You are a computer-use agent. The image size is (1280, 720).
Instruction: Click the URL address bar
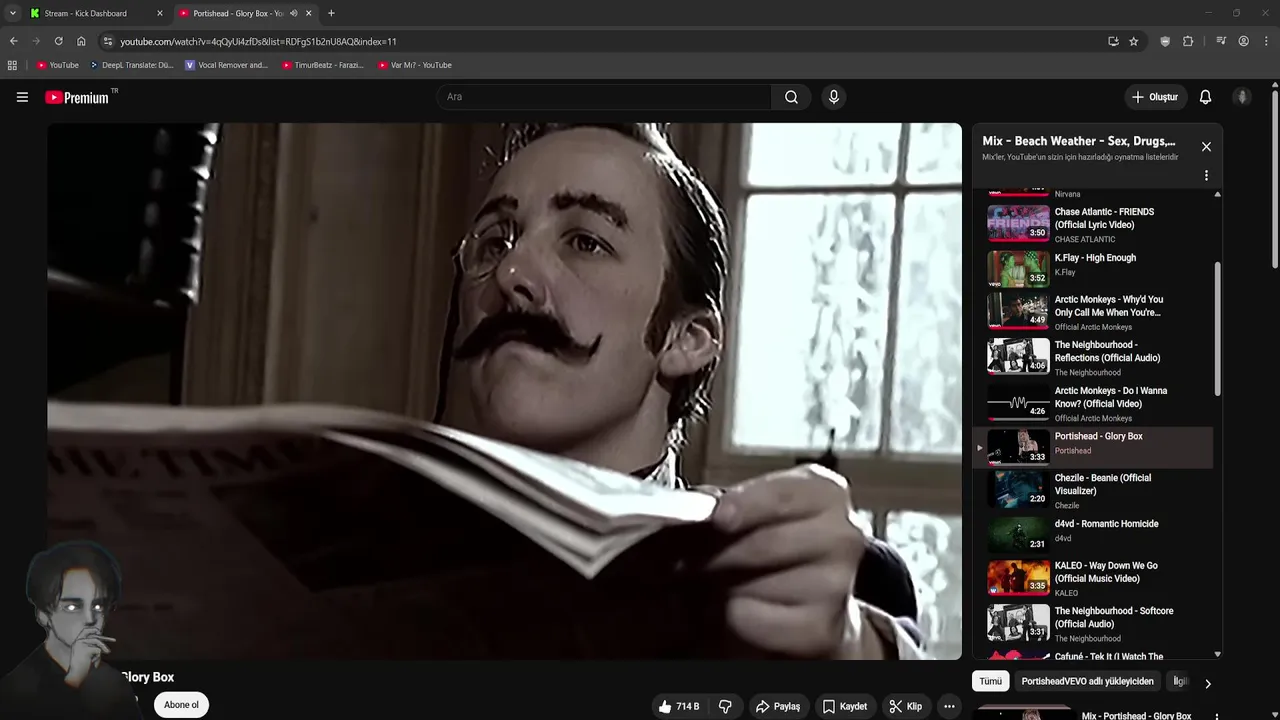(x=600, y=41)
